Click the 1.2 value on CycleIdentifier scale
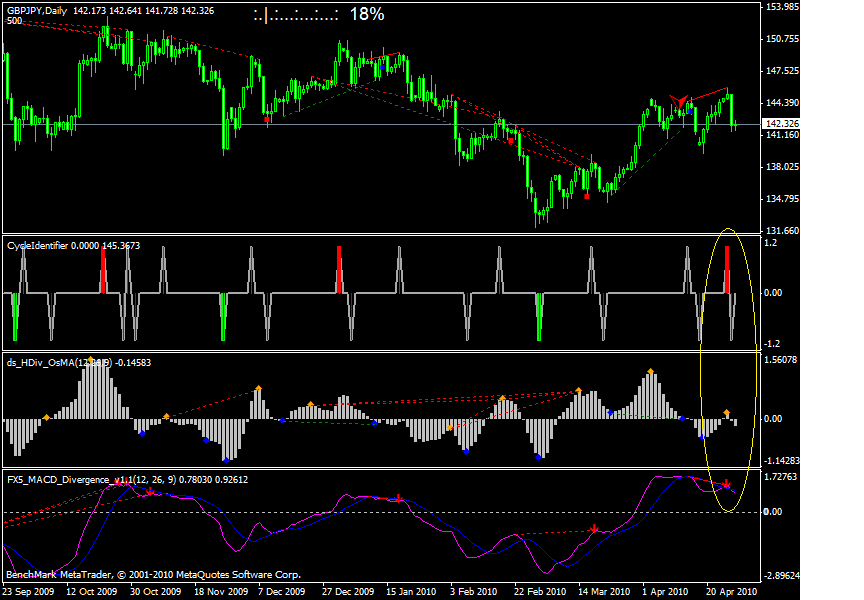The image size is (864, 600). tap(771, 243)
